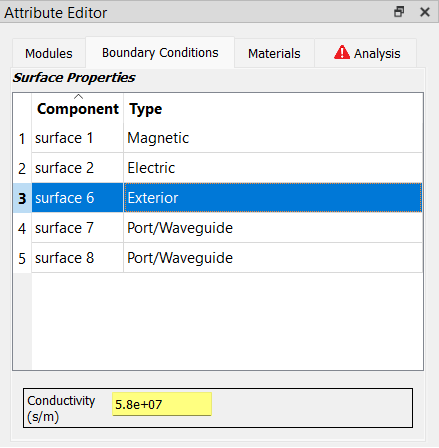Click the Type column header
Screen dimensions: 439x448
coord(273,109)
